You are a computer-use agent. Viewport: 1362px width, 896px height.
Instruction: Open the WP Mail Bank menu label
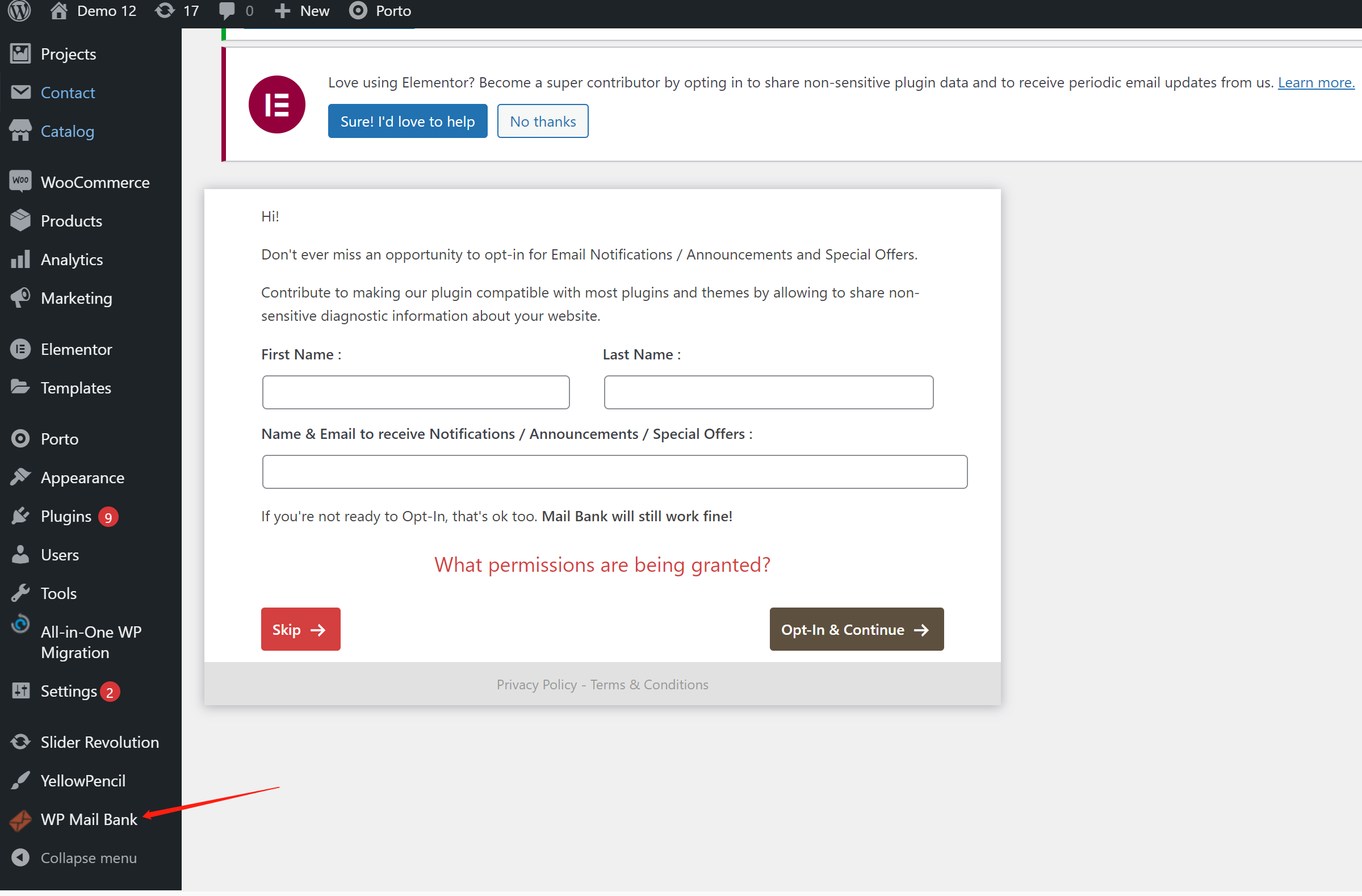[x=89, y=819]
